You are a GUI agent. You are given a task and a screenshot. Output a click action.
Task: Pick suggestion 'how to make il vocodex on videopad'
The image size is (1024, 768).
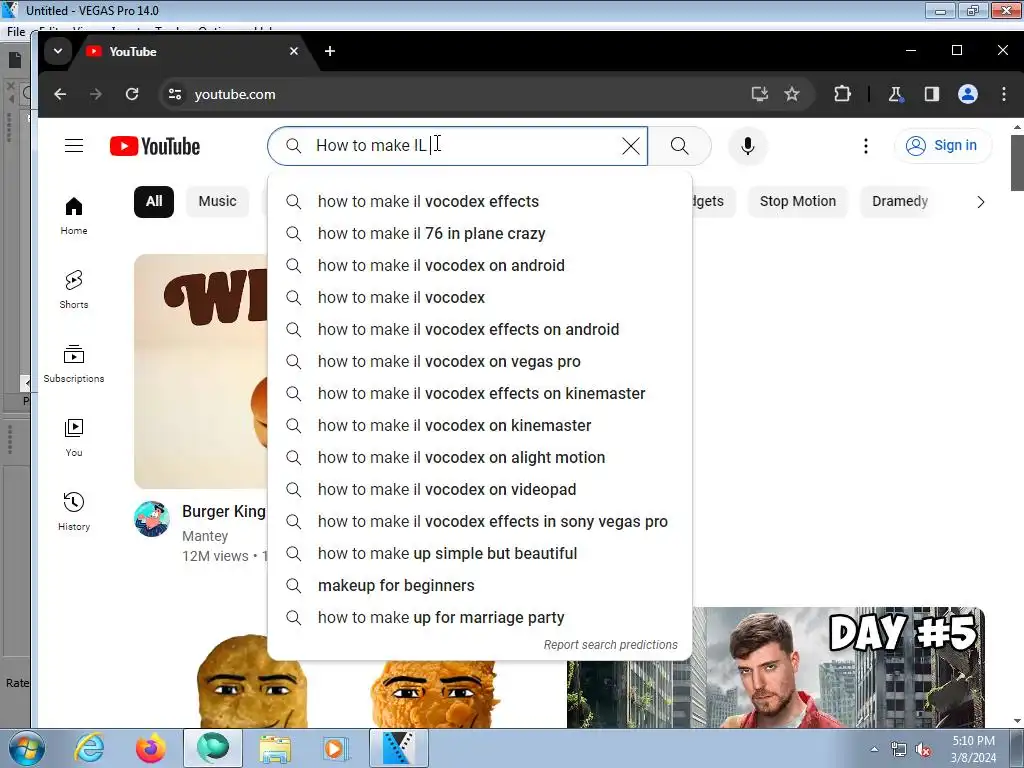point(479,489)
